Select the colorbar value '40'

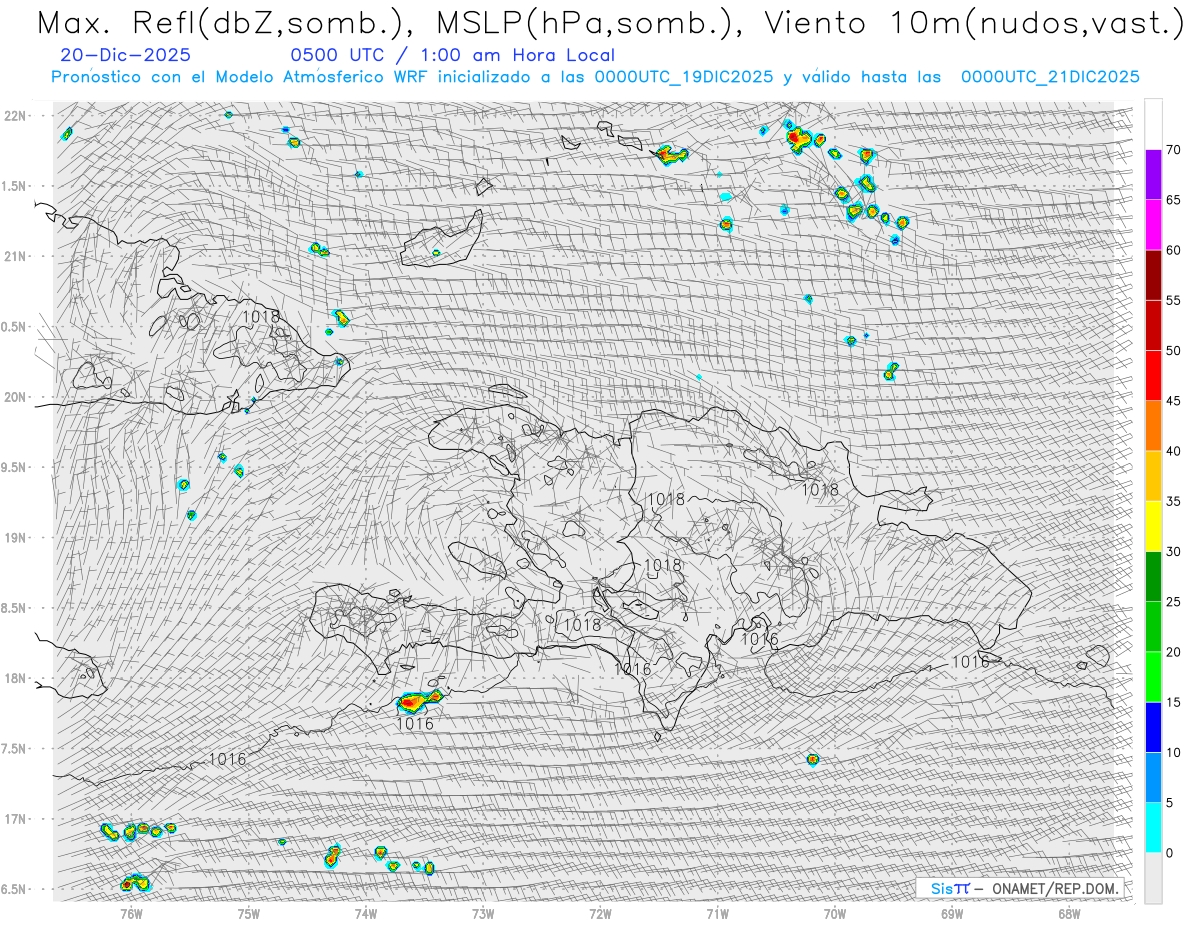point(1173,451)
